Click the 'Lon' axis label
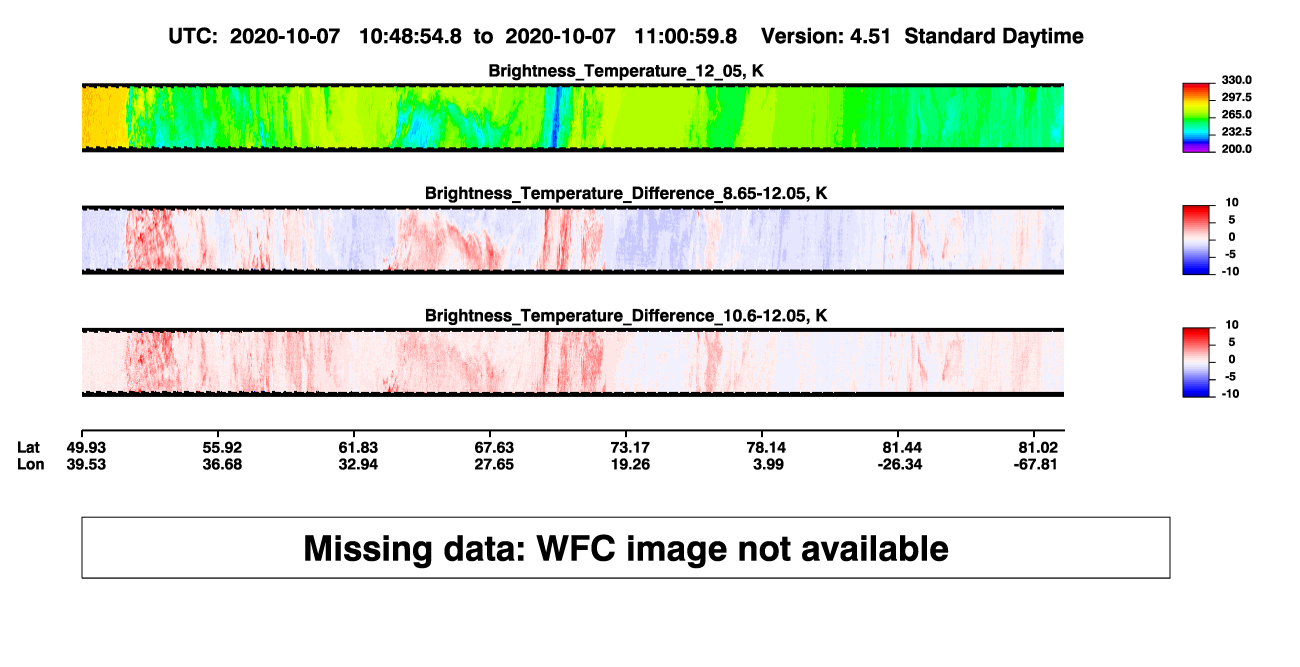Viewport: 1300px width, 667px height. [30, 463]
